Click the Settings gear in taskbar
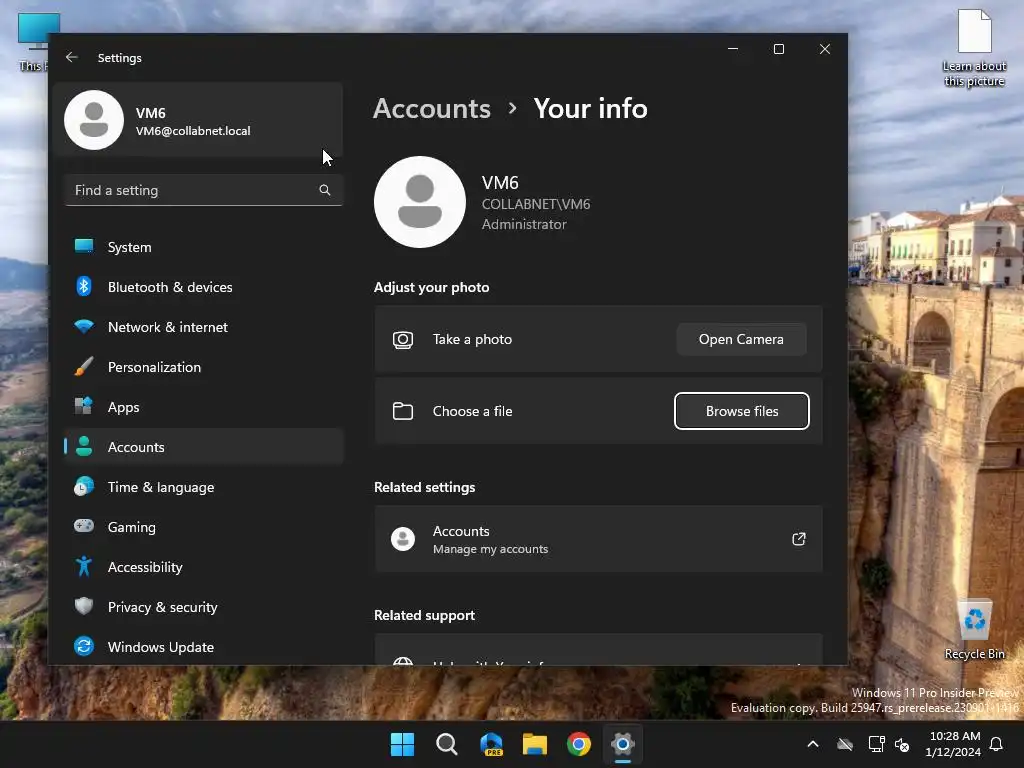The height and width of the screenshot is (768, 1024). pyautogui.click(x=622, y=744)
